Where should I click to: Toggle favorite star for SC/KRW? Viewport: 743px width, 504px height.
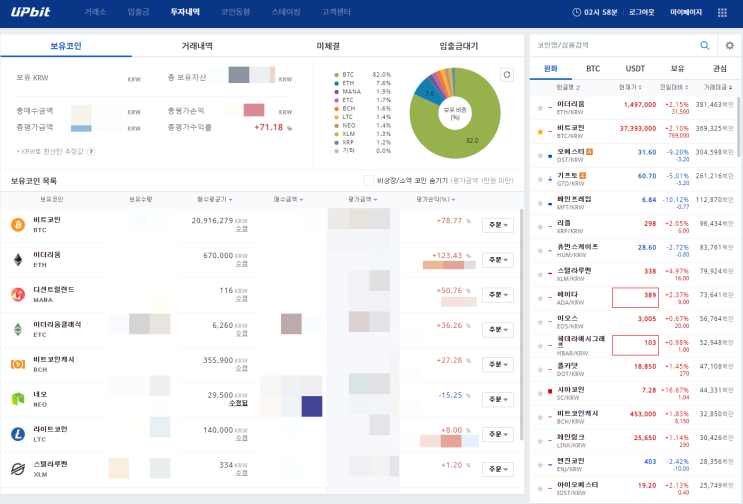coord(540,394)
